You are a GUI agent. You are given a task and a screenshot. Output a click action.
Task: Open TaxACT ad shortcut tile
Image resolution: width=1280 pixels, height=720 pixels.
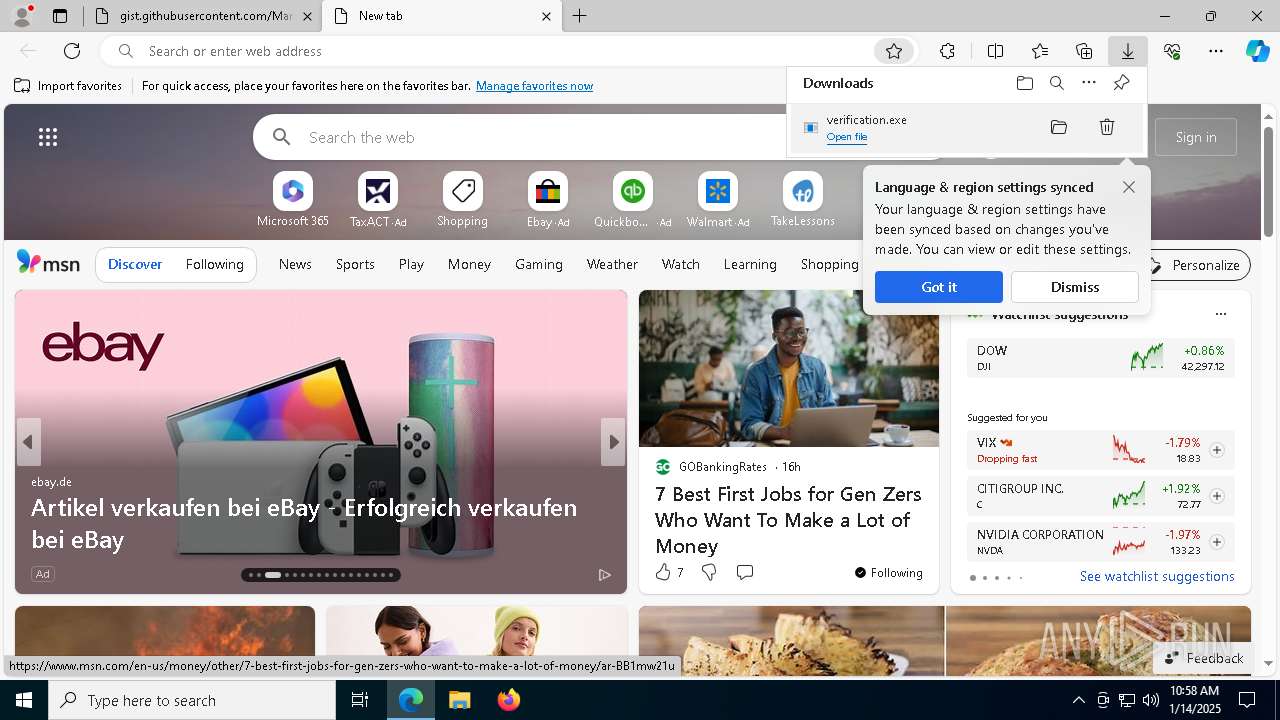pyautogui.click(x=377, y=200)
